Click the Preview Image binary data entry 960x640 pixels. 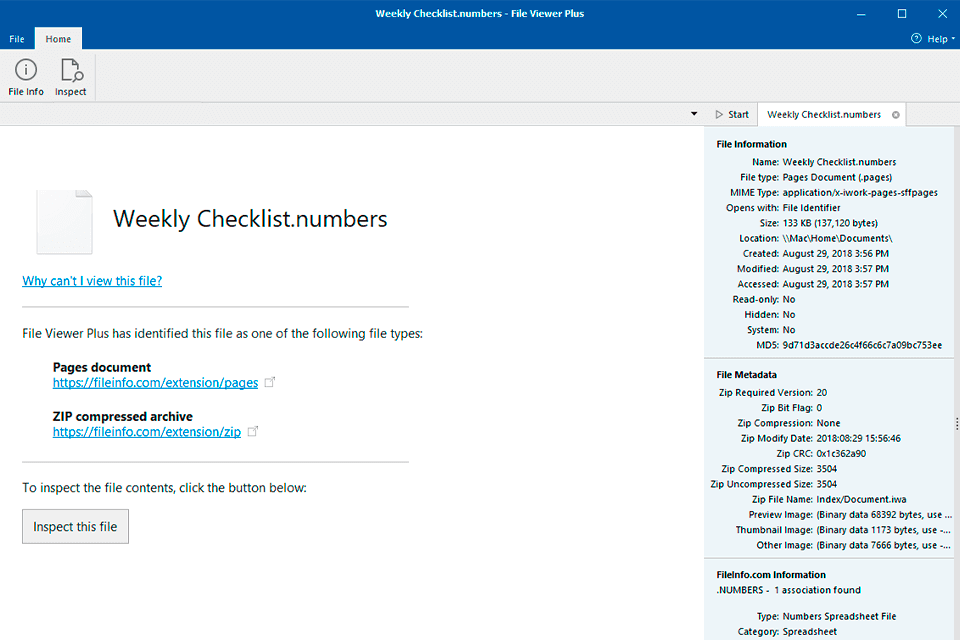pos(884,515)
